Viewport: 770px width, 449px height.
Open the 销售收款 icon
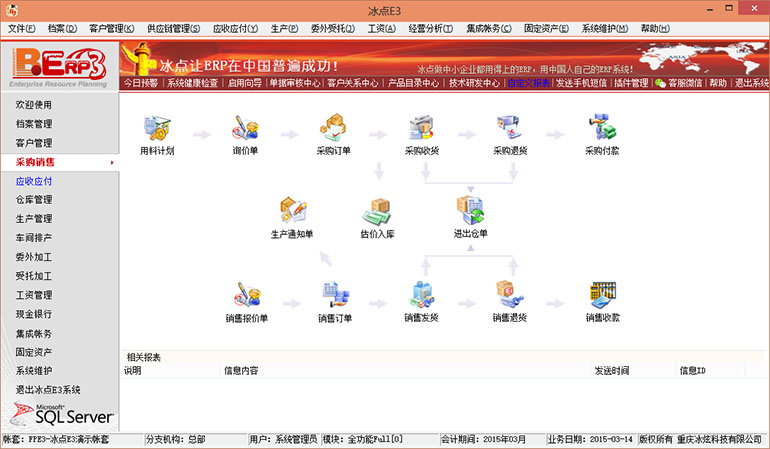603,295
